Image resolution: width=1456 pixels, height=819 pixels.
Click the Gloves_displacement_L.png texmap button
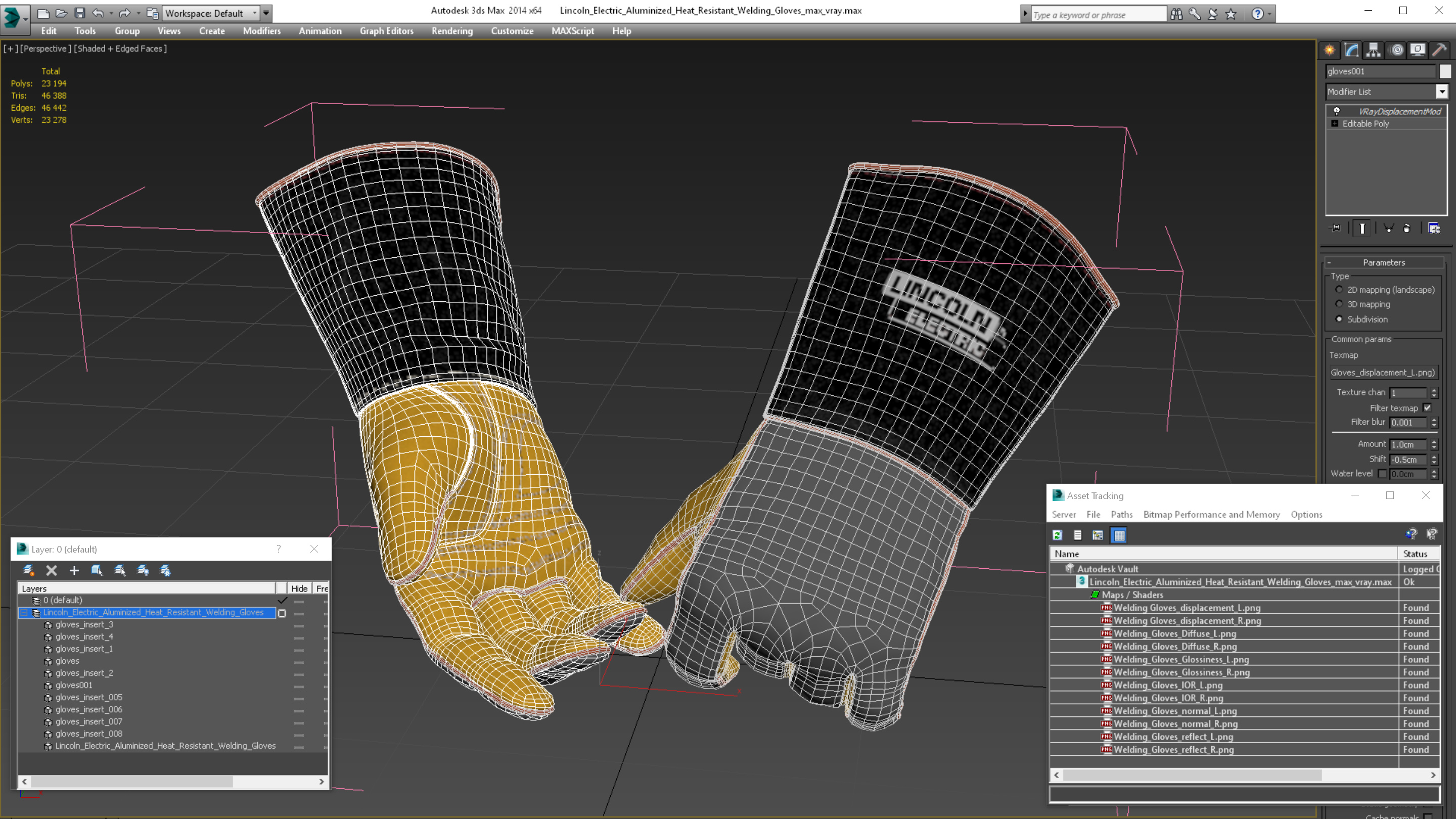point(1383,373)
